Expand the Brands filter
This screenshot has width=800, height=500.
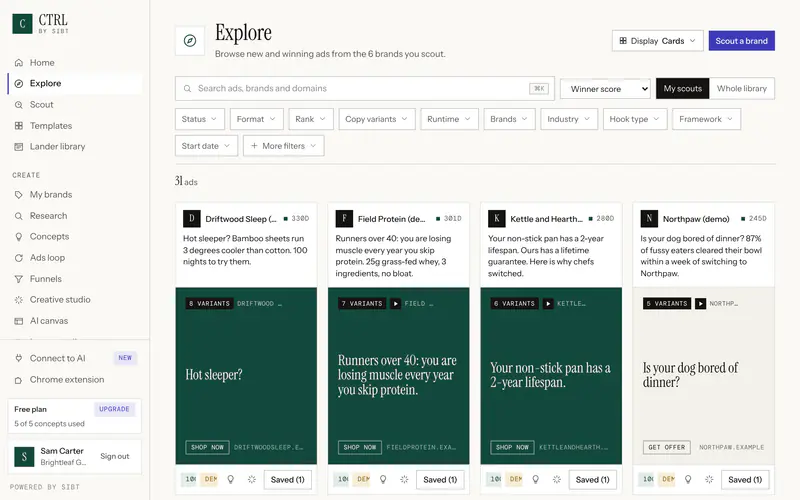click(509, 119)
